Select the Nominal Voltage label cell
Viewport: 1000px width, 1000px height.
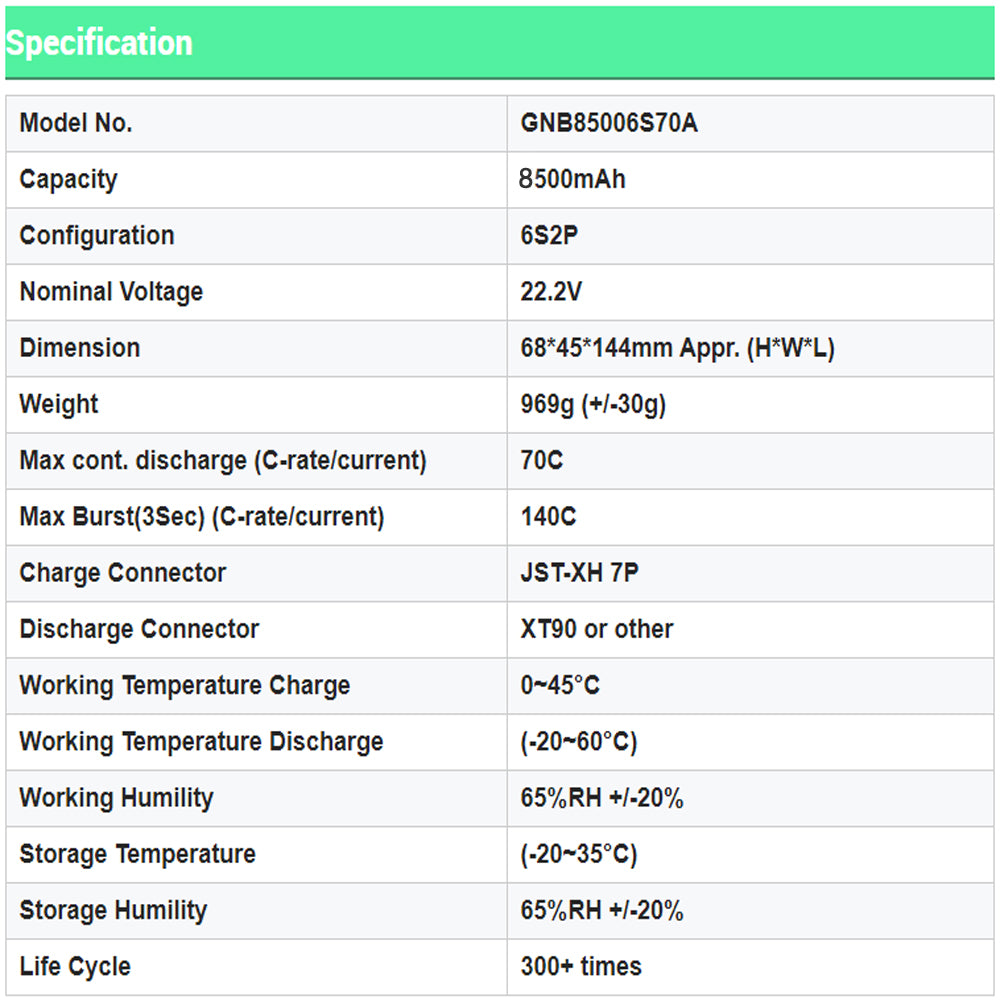111,292
